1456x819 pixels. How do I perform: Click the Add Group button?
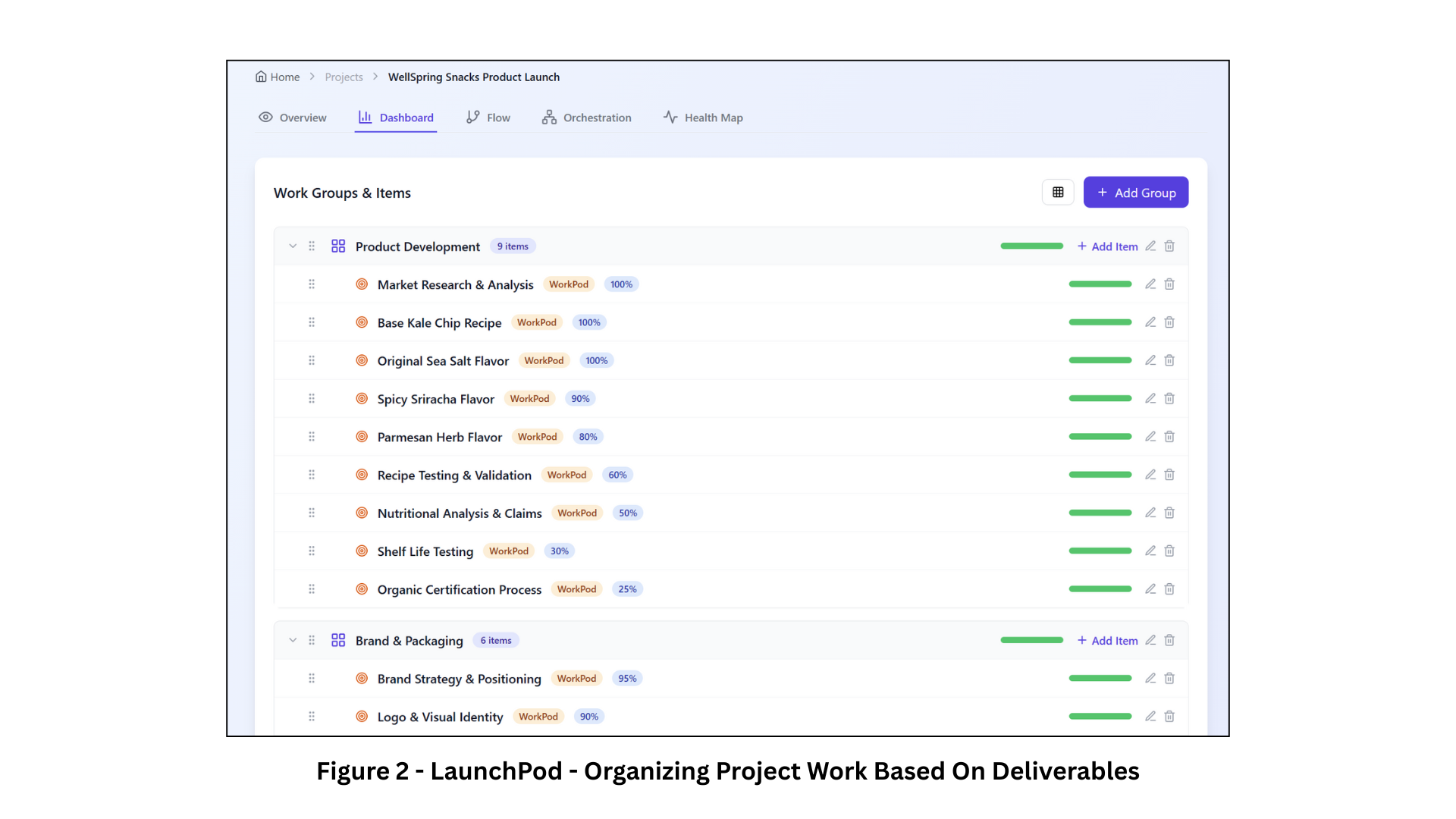click(x=1135, y=193)
